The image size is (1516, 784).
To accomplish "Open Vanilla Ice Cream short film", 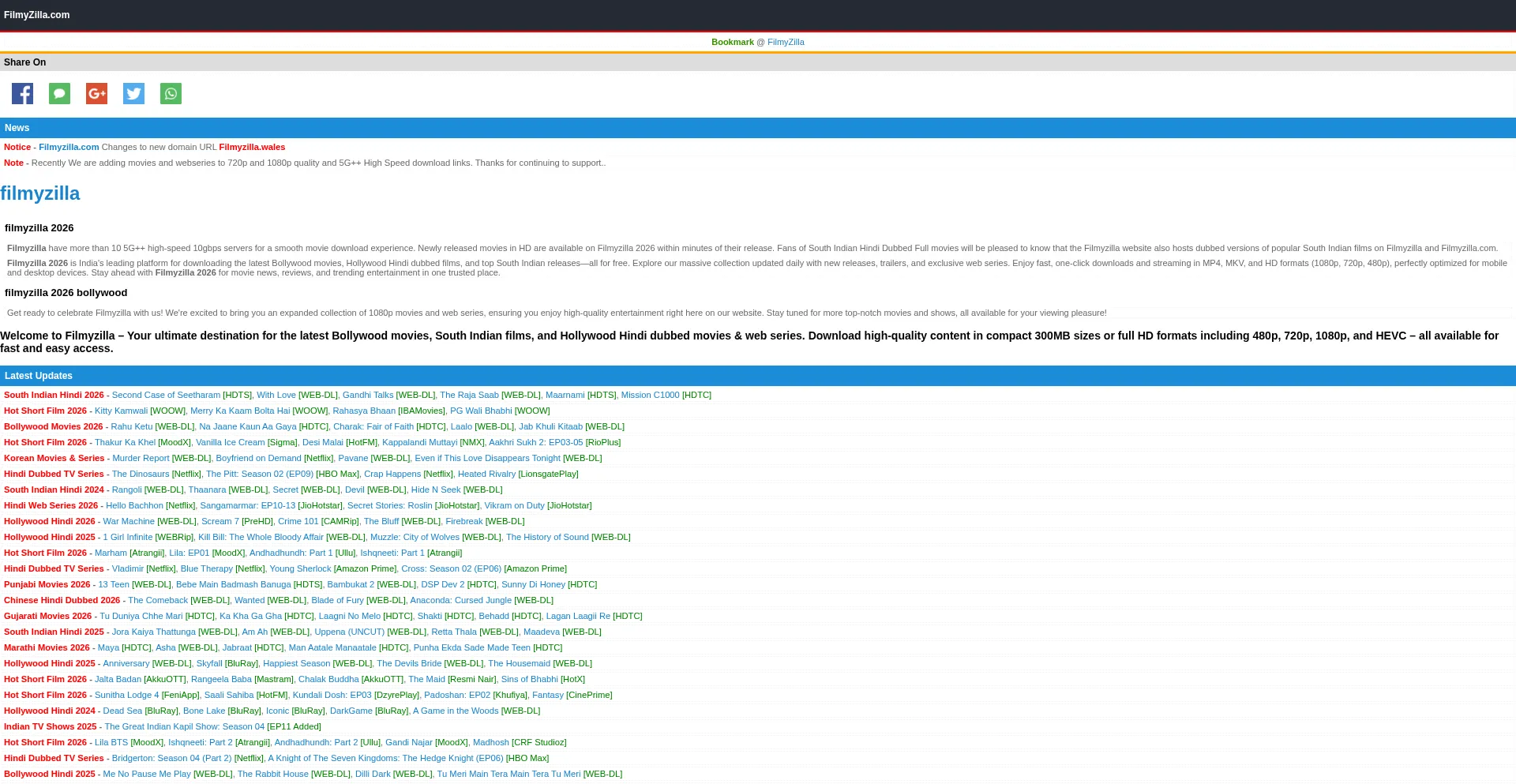I will point(230,442).
